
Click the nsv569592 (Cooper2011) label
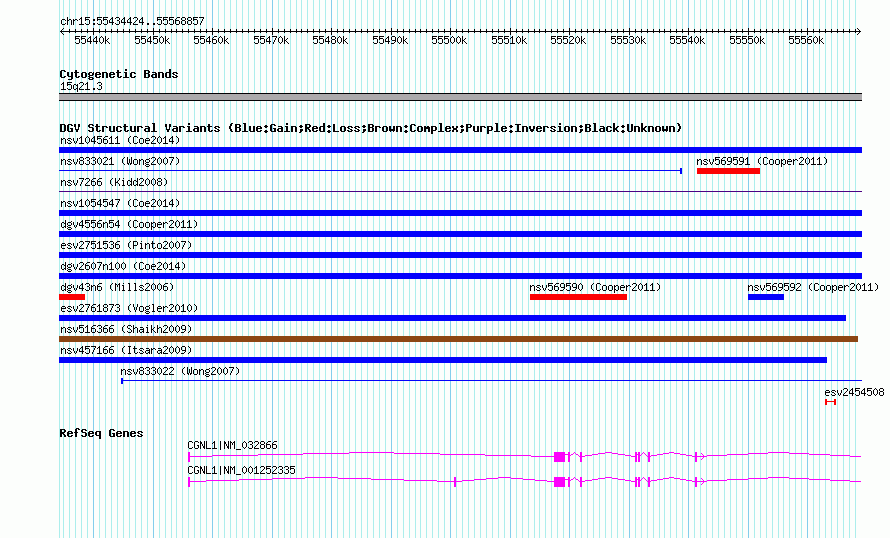point(813,287)
